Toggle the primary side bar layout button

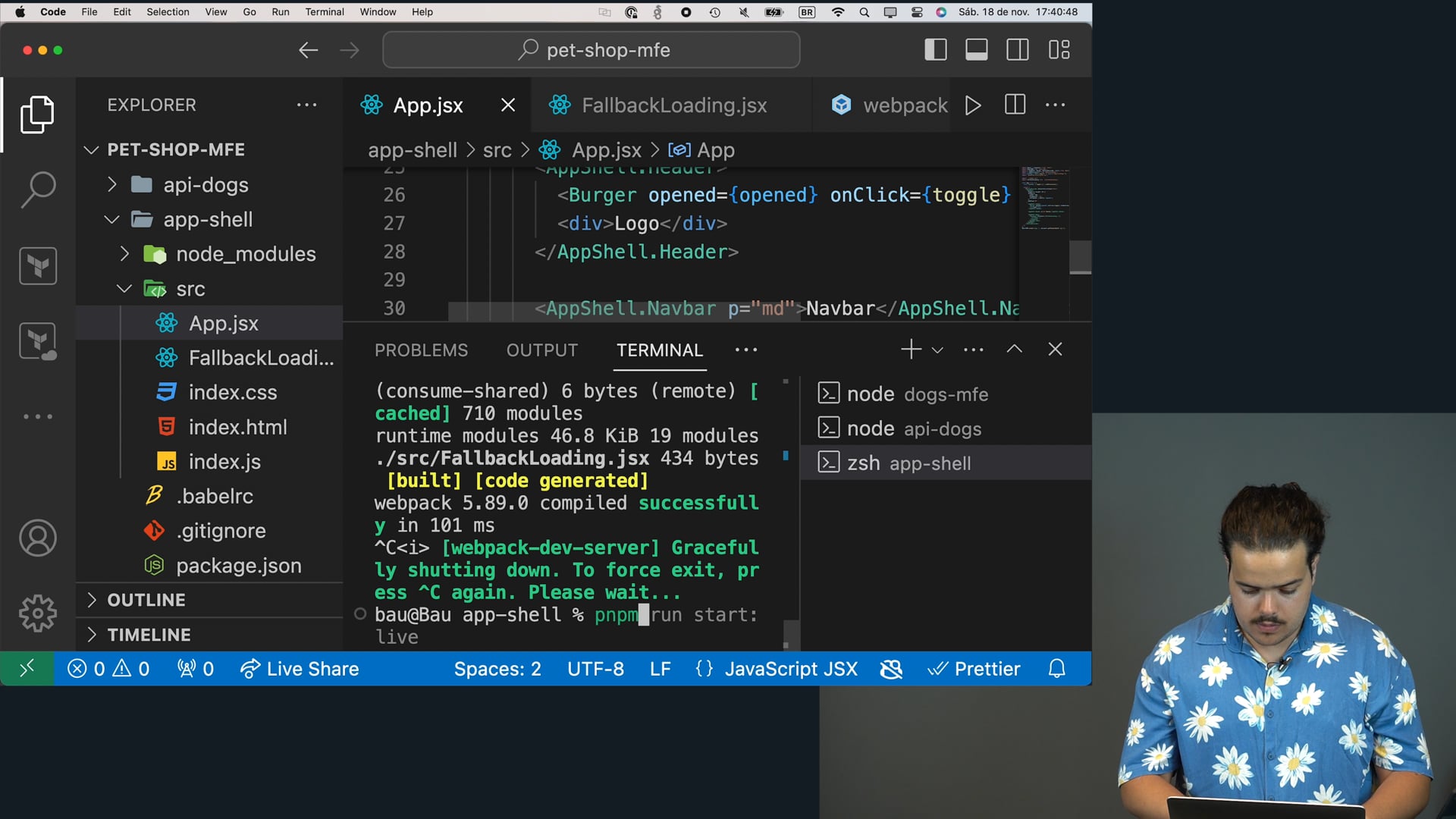[x=935, y=50]
